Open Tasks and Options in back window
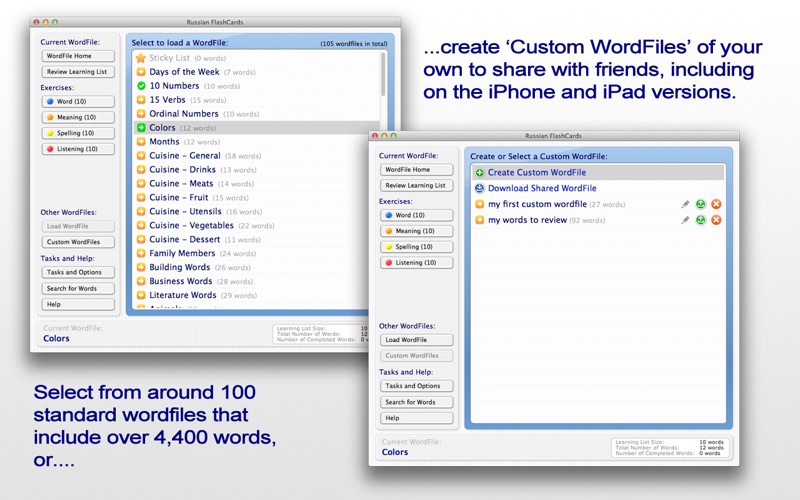The height and width of the screenshot is (500, 800). (x=78, y=272)
